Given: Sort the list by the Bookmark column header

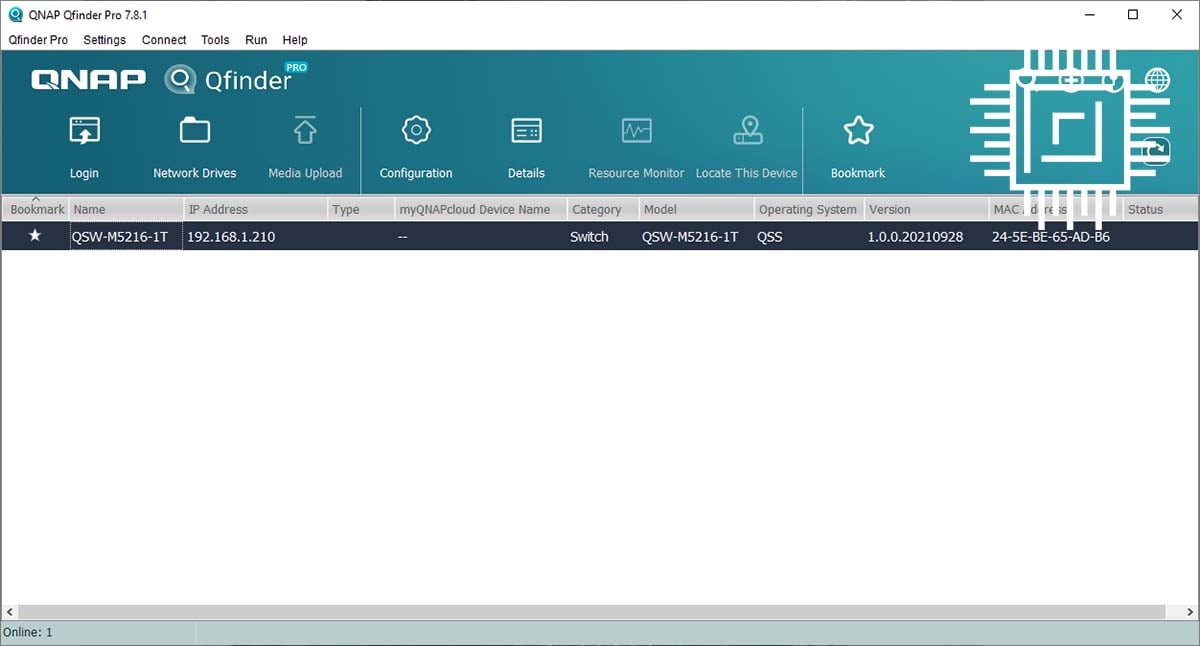Looking at the screenshot, I should [x=35, y=209].
